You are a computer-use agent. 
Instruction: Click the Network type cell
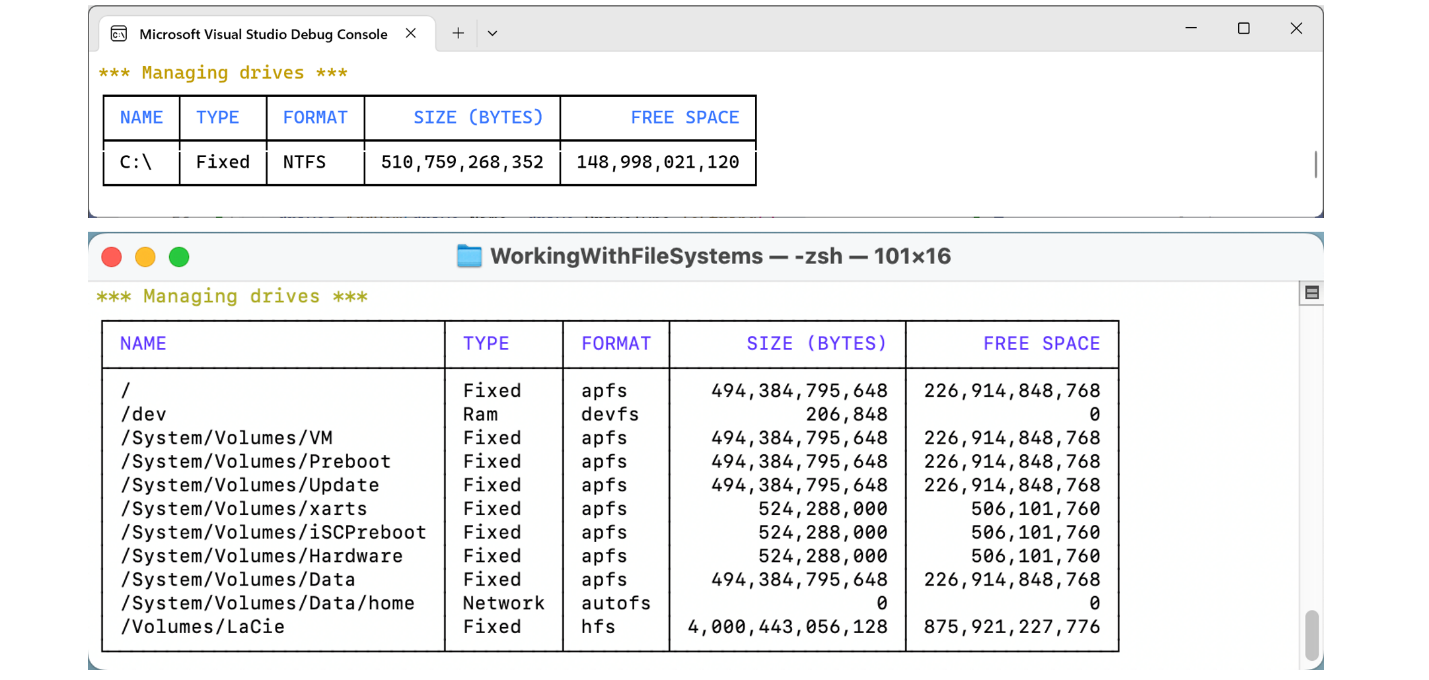pos(504,603)
